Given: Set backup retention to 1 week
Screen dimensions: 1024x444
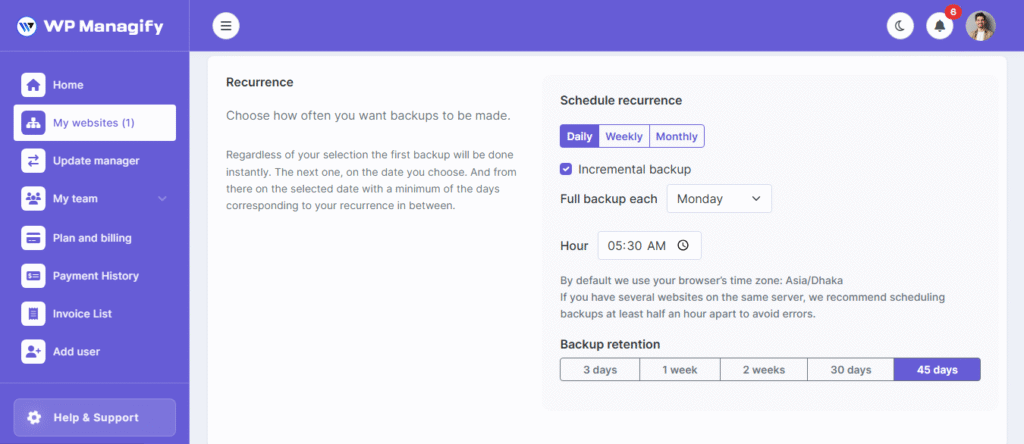Looking at the screenshot, I should (x=680, y=370).
